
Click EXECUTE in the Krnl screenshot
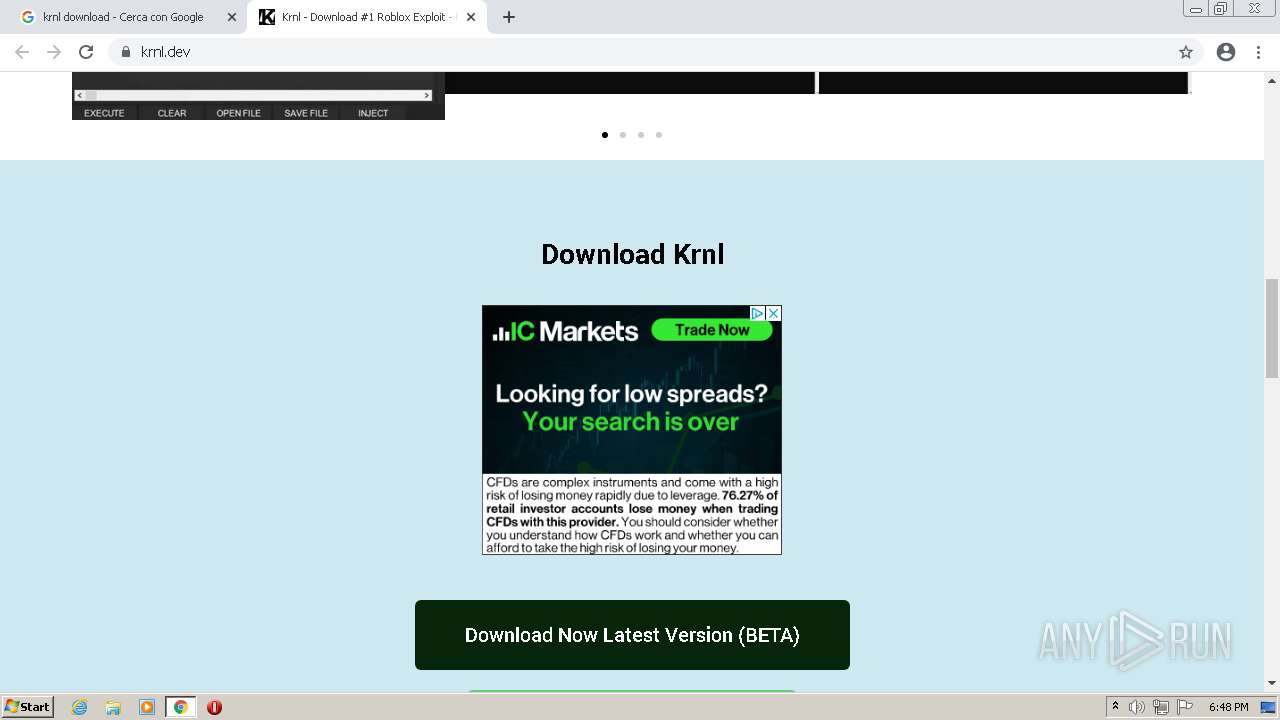pos(104,113)
